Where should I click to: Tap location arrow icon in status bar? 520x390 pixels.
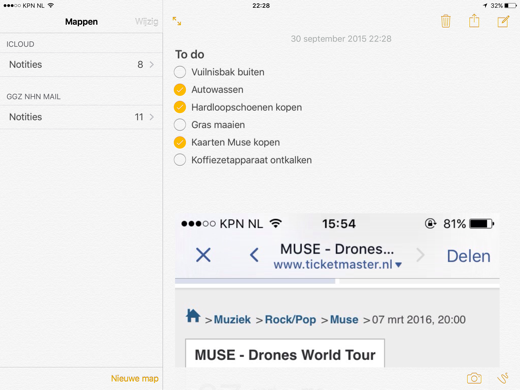[x=485, y=6]
